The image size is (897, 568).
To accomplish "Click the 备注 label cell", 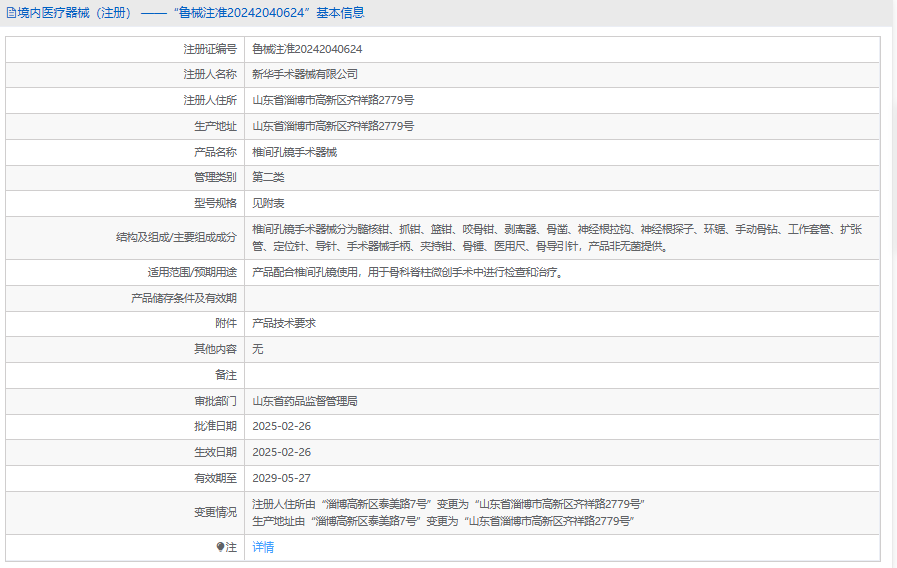I will pos(125,375).
